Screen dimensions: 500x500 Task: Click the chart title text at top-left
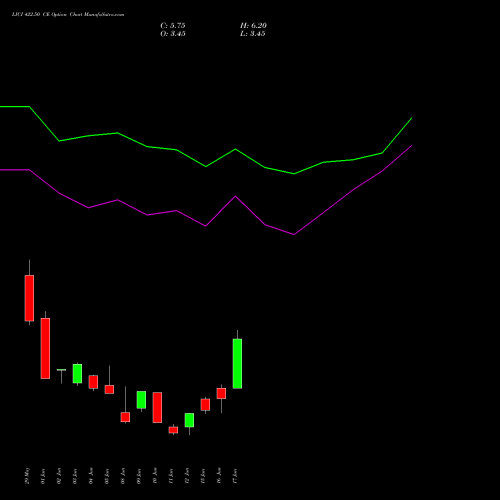click(x=68, y=15)
